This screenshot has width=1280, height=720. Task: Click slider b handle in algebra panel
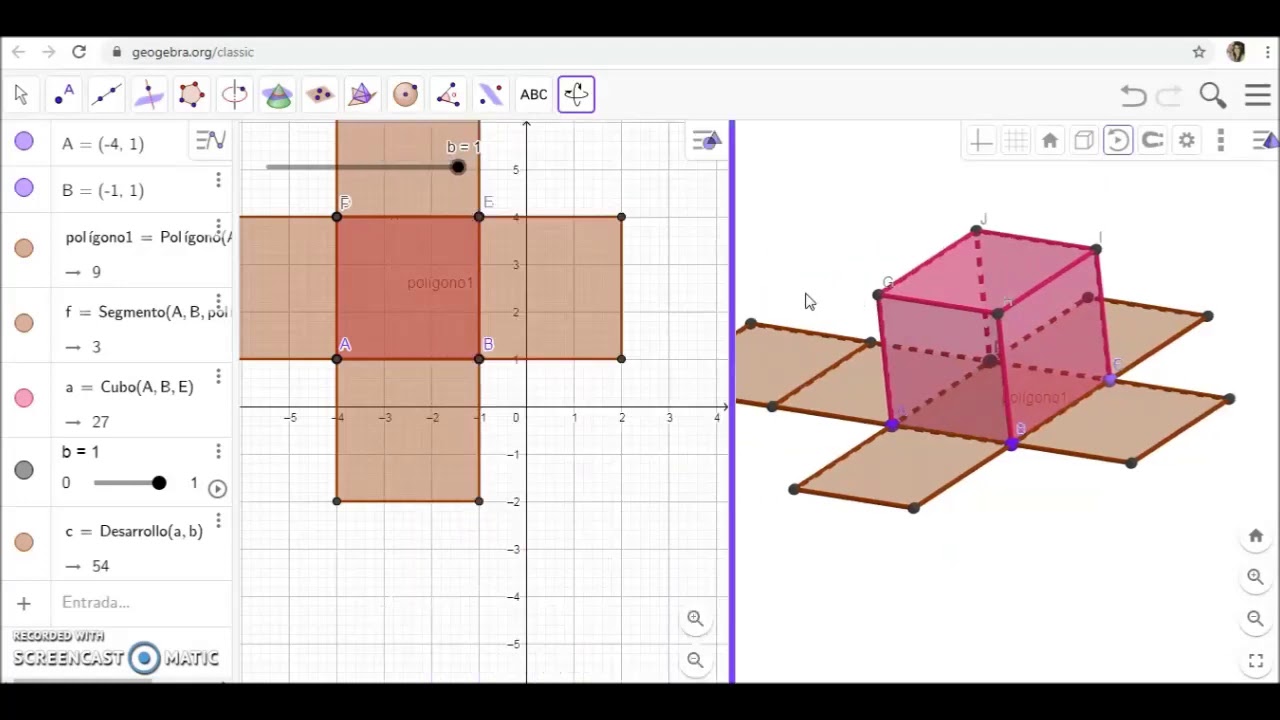click(x=159, y=483)
